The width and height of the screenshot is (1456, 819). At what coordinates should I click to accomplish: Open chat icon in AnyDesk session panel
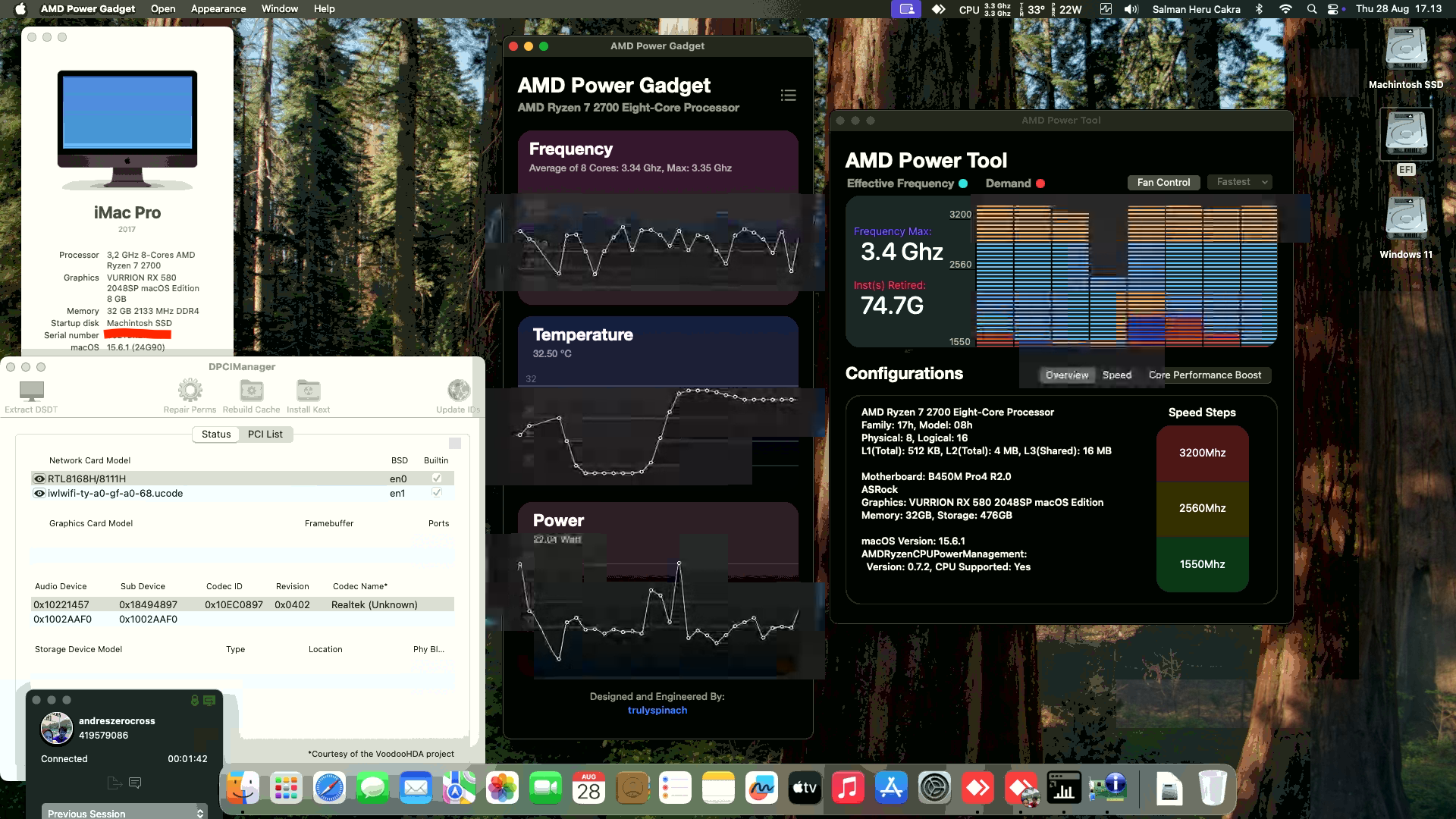[135, 783]
